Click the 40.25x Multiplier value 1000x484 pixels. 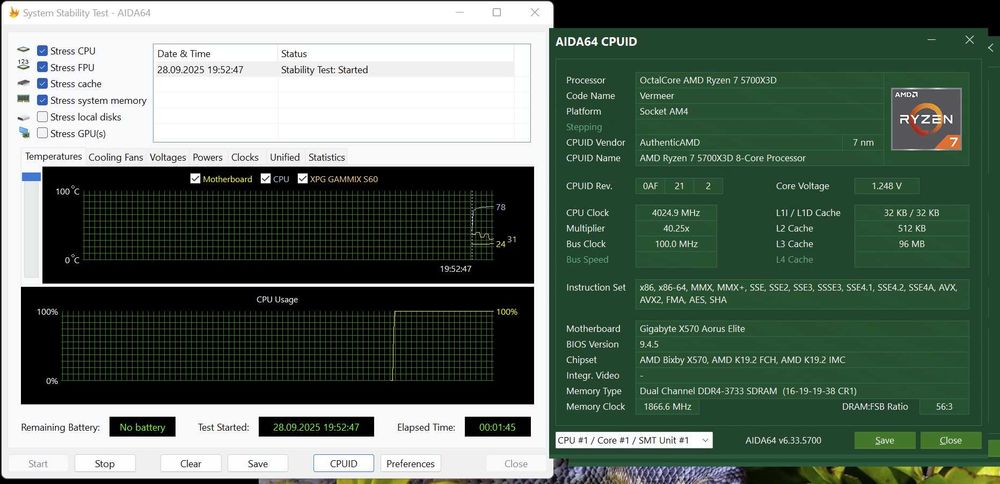(x=676, y=228)
